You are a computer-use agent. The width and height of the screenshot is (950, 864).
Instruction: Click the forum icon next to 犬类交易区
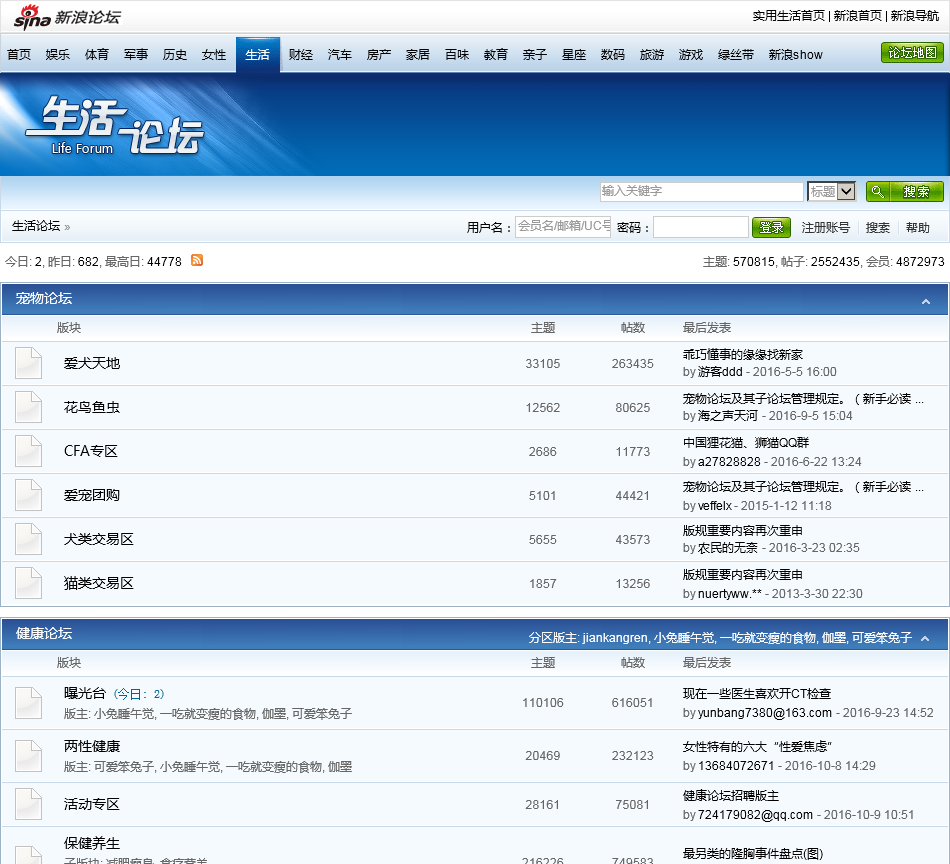point(28,539)
